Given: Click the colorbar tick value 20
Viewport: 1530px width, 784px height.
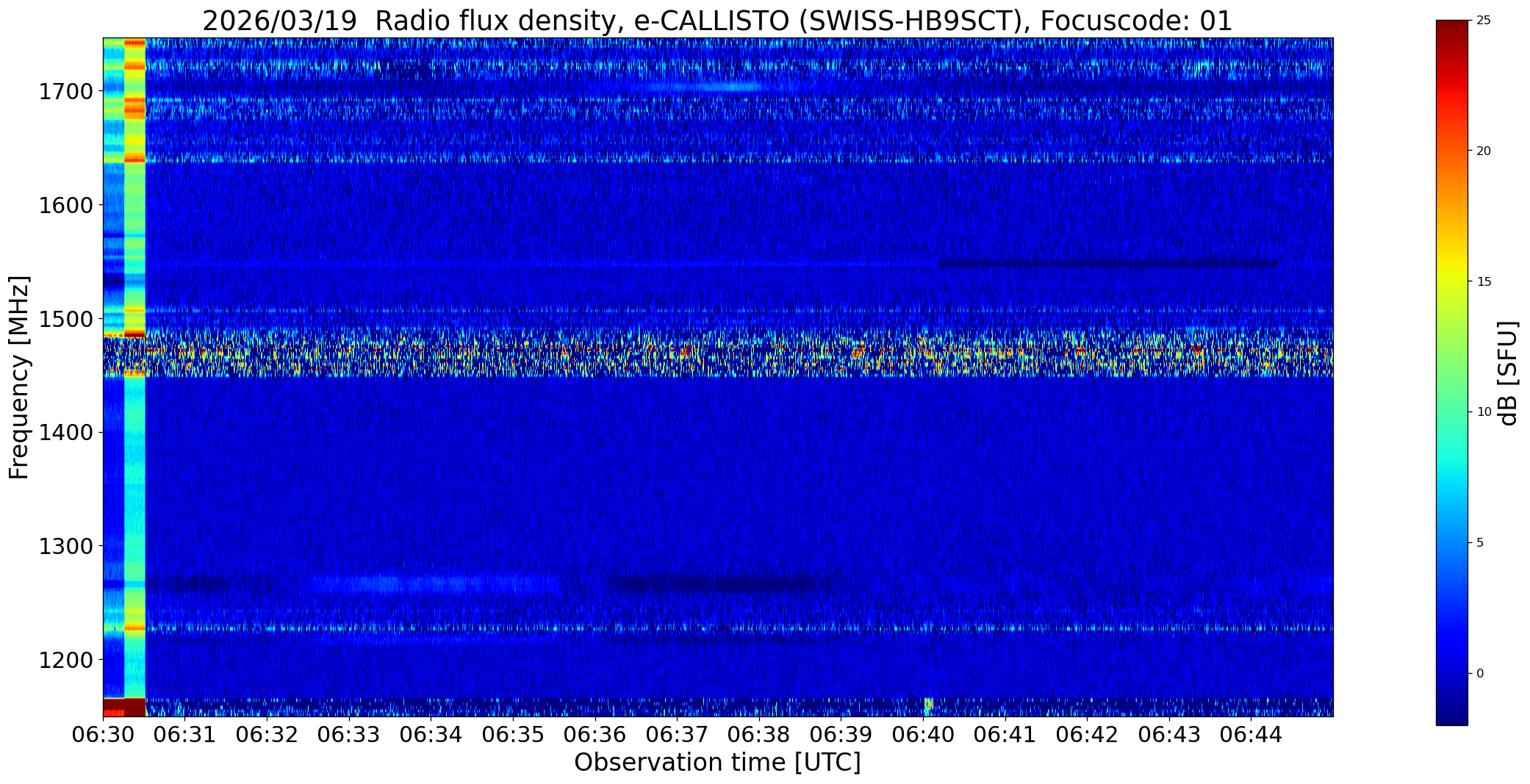Looking at the screenshot, I should coord(1484,151).
